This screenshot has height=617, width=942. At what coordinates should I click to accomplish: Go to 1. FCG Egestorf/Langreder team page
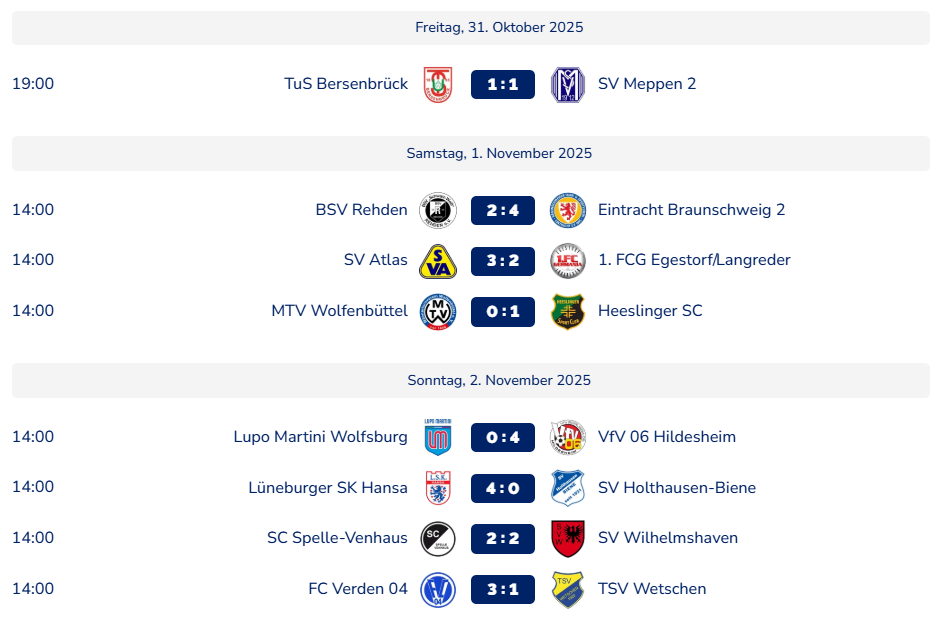[694, 260]
